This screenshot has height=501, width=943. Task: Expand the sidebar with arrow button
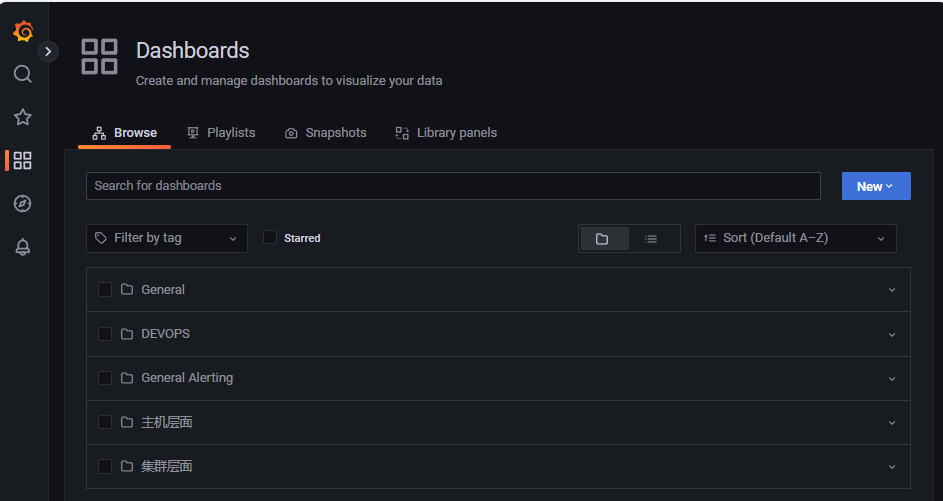[x=48, y=52]
